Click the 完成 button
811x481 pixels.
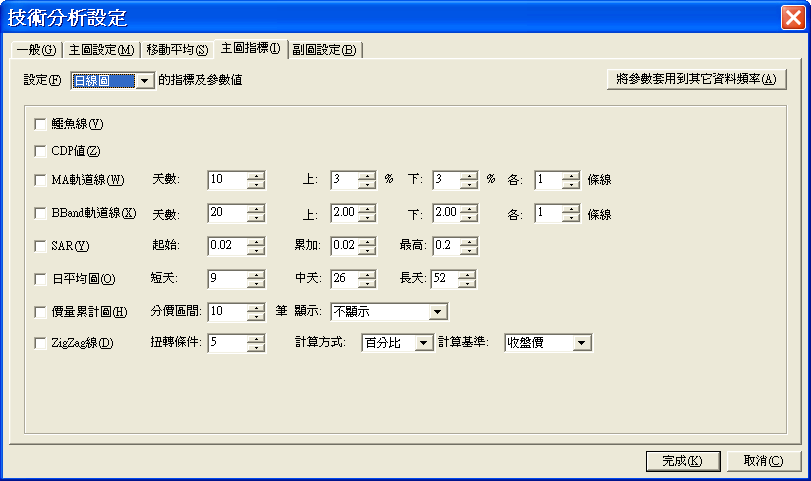pos(683,461)
